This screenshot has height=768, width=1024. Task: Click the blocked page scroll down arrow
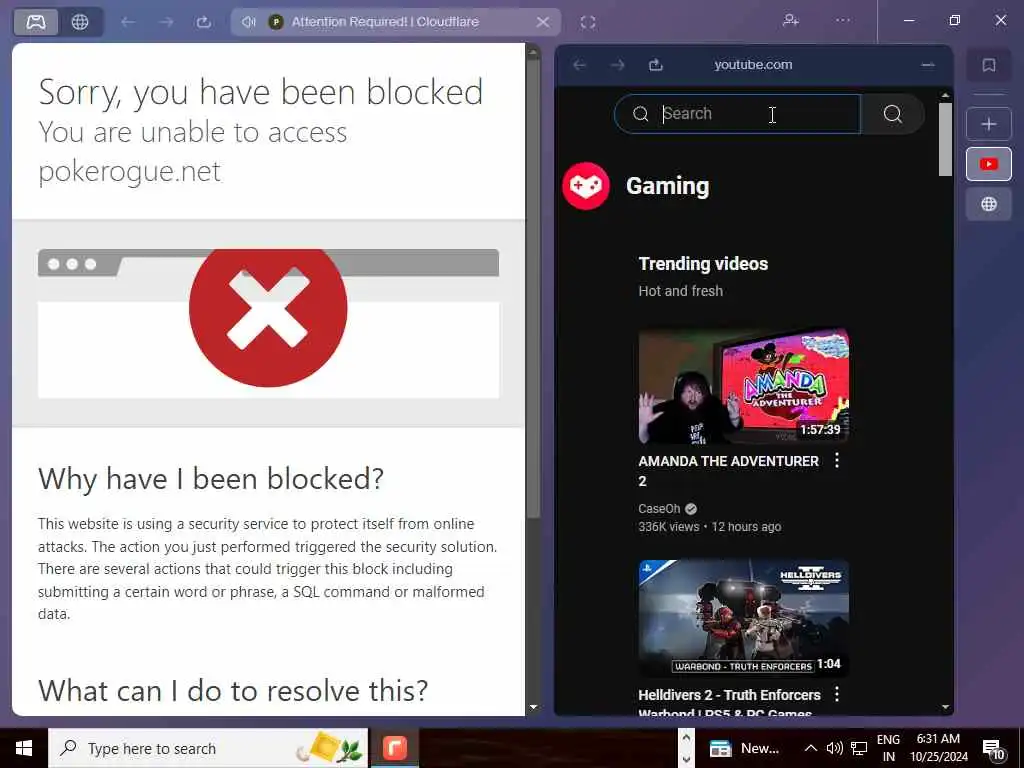point(533,707)
